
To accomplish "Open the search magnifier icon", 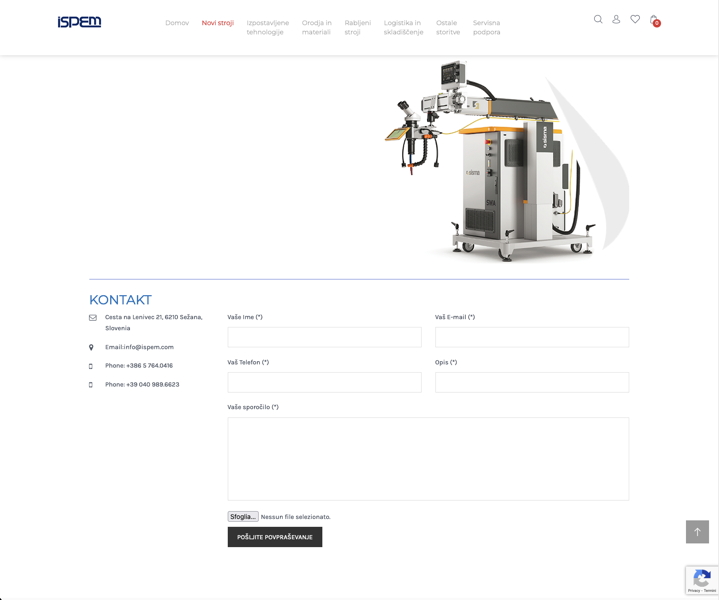I will tap(598, 19).
